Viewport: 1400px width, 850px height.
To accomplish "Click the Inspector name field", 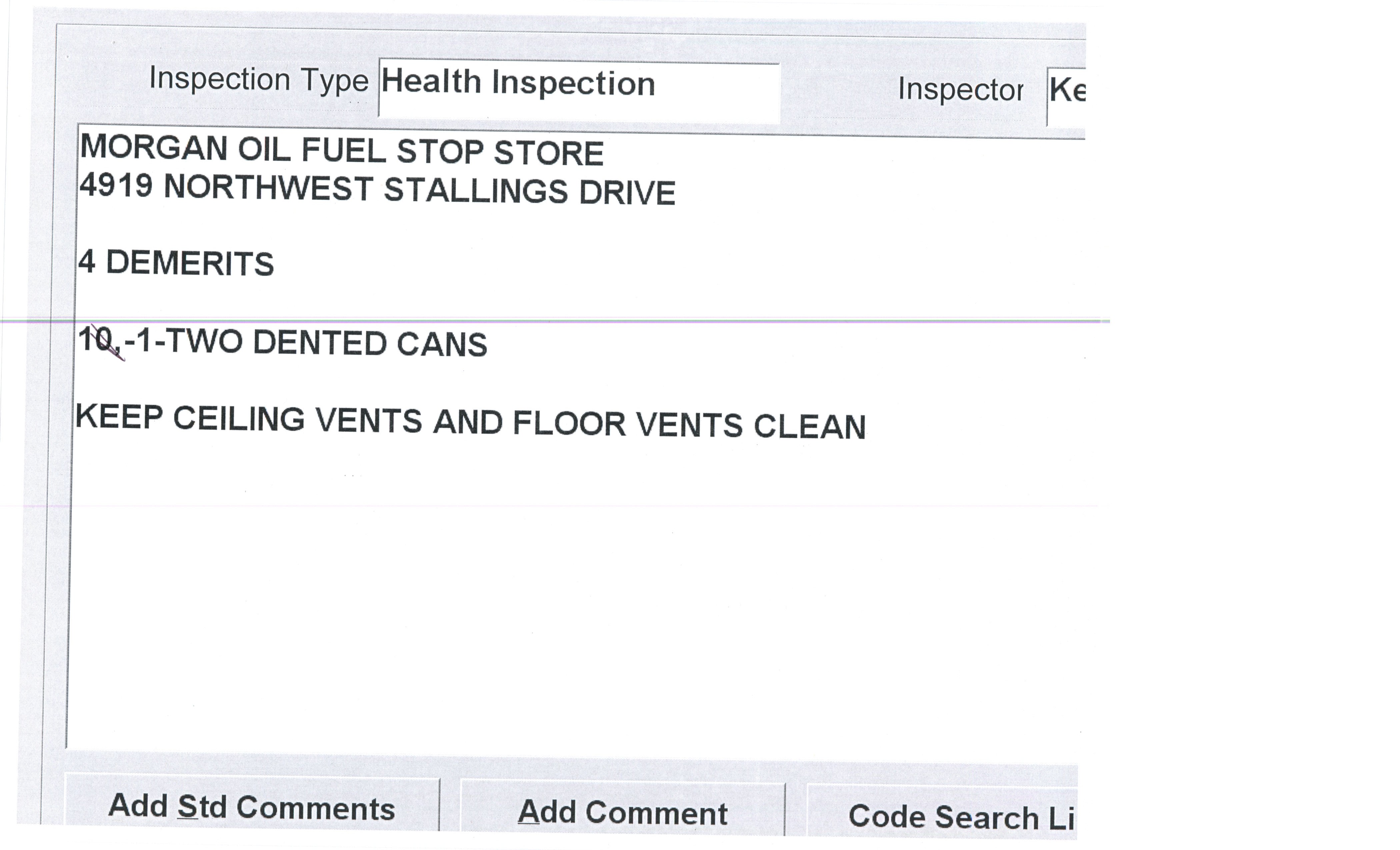I will click(1066, 91).
